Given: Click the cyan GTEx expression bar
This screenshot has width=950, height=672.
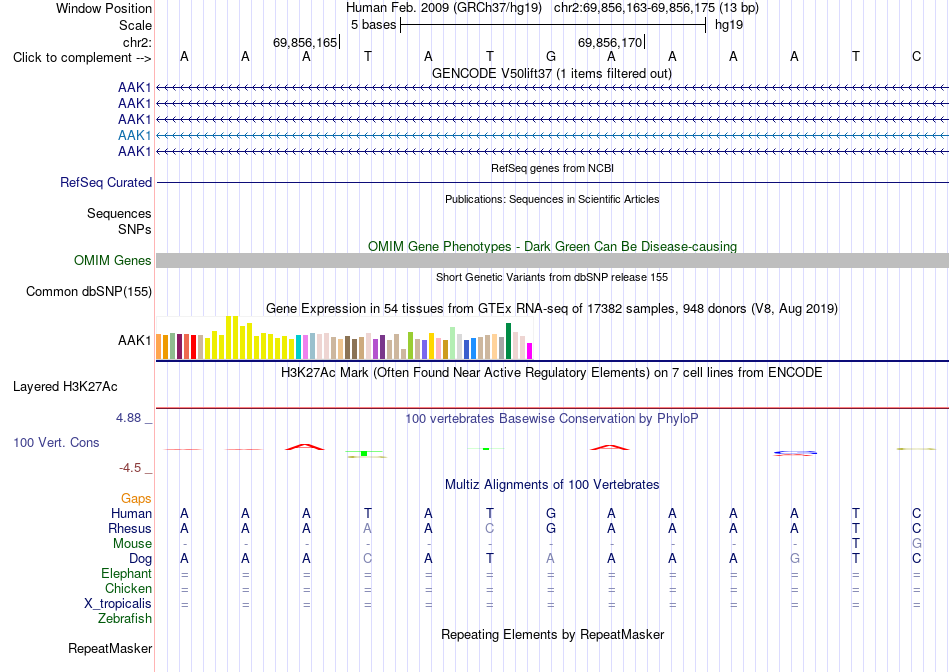Looking at the screenshot, I should 298,347.
